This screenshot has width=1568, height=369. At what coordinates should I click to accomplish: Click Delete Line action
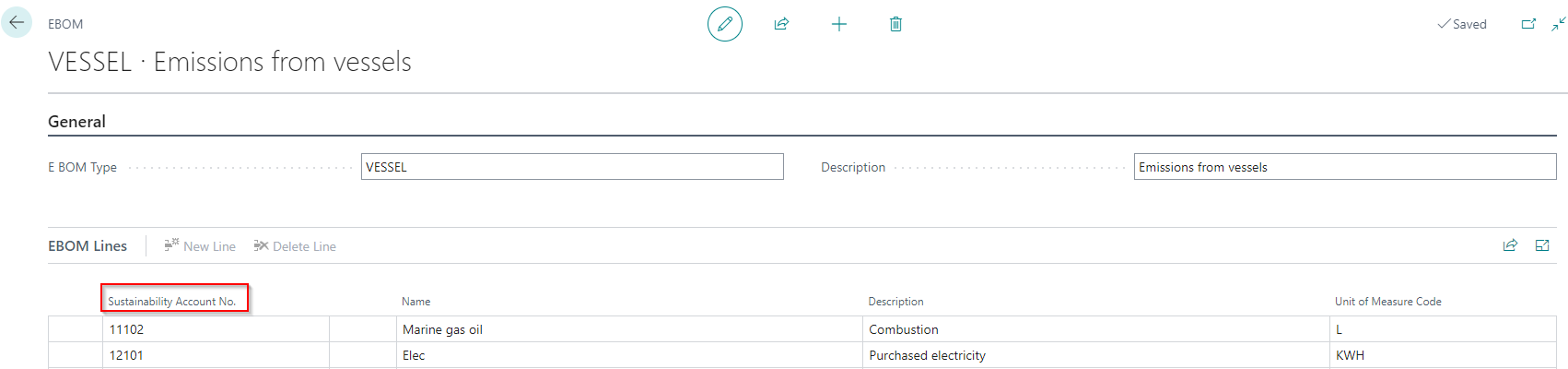coord(295,246)
